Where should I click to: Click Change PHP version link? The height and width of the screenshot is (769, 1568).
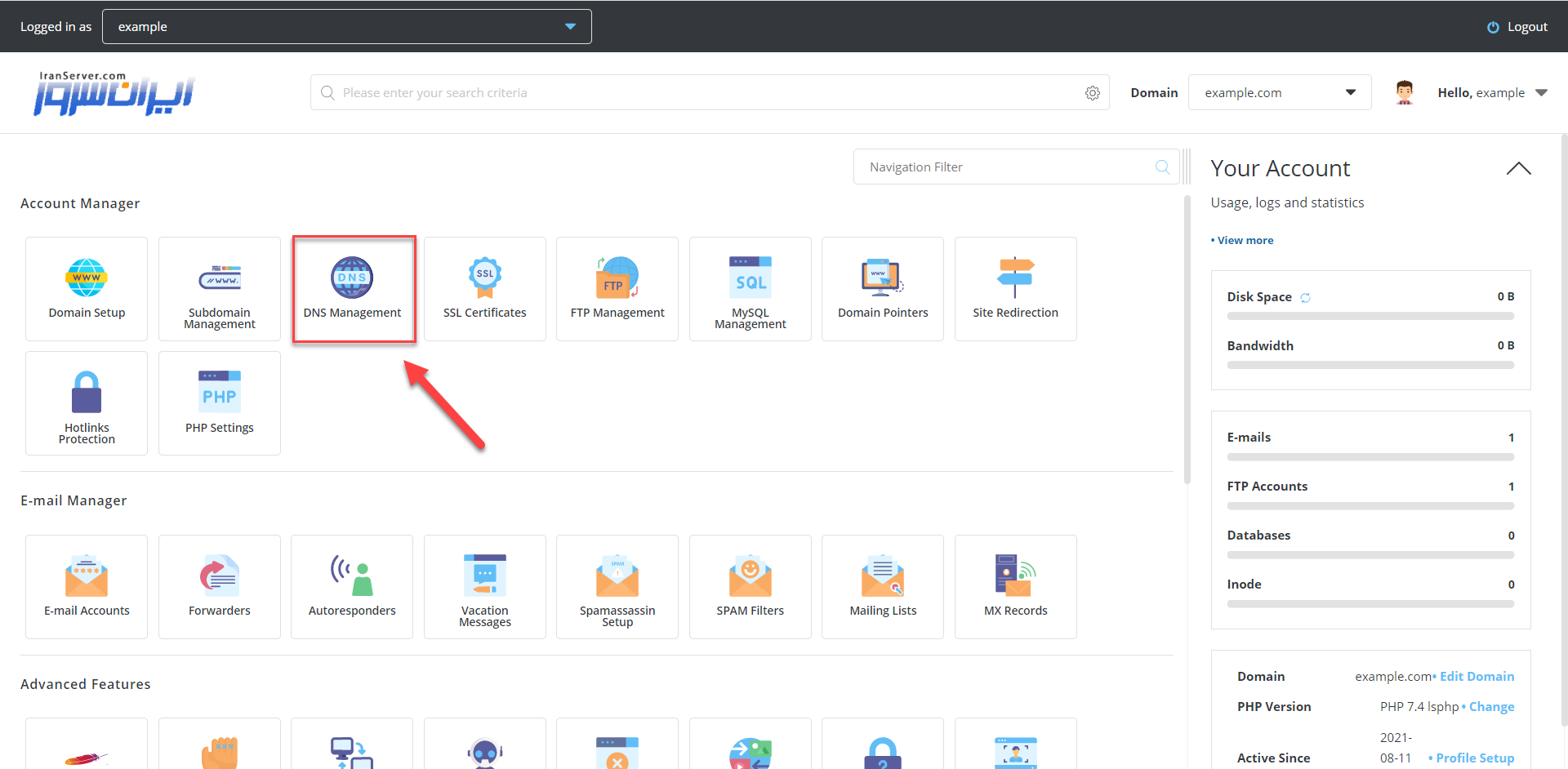1491,707
